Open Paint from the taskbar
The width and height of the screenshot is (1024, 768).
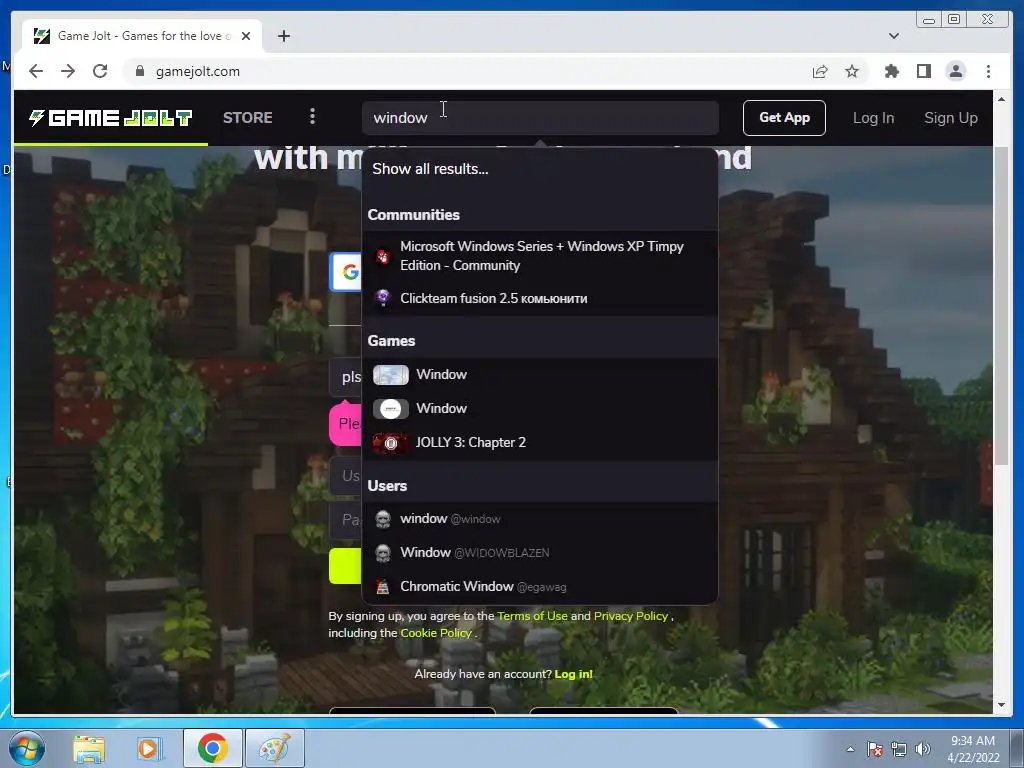point(274,748)
